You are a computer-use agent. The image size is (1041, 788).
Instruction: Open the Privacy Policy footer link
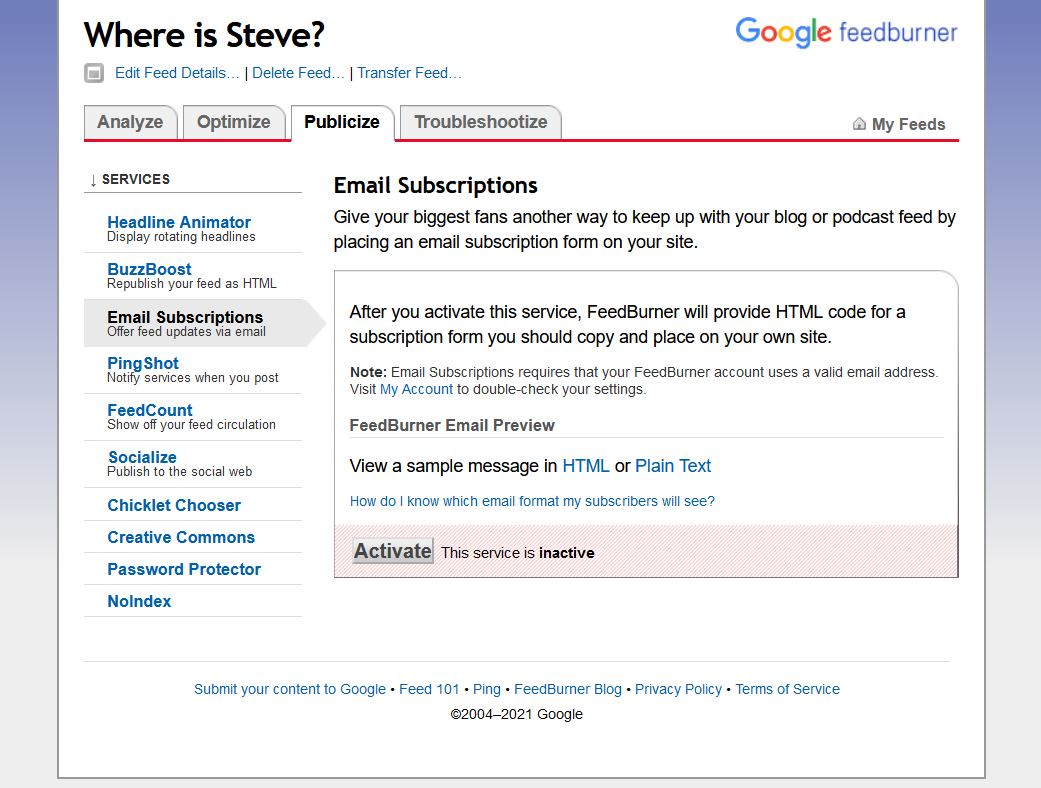point(678,689)
